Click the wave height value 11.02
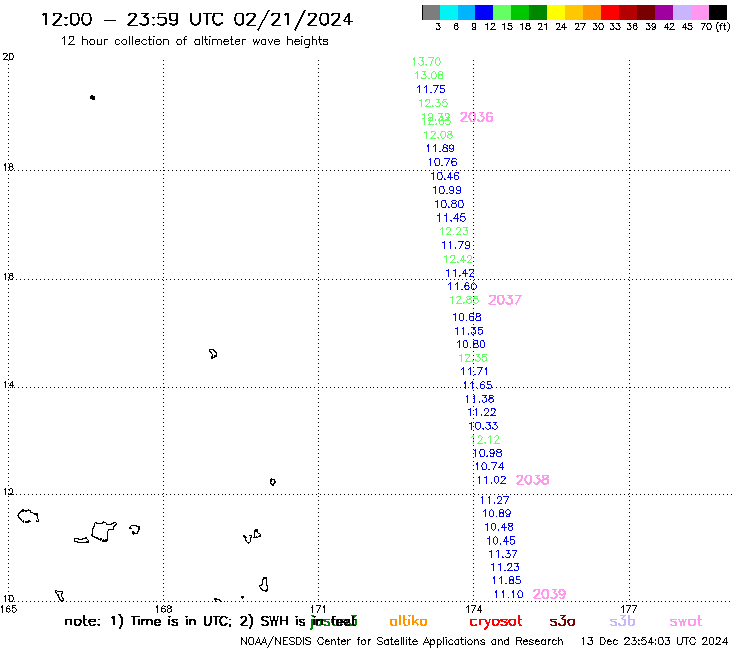Screen dimensions: 740x650 tap(492, 481)
